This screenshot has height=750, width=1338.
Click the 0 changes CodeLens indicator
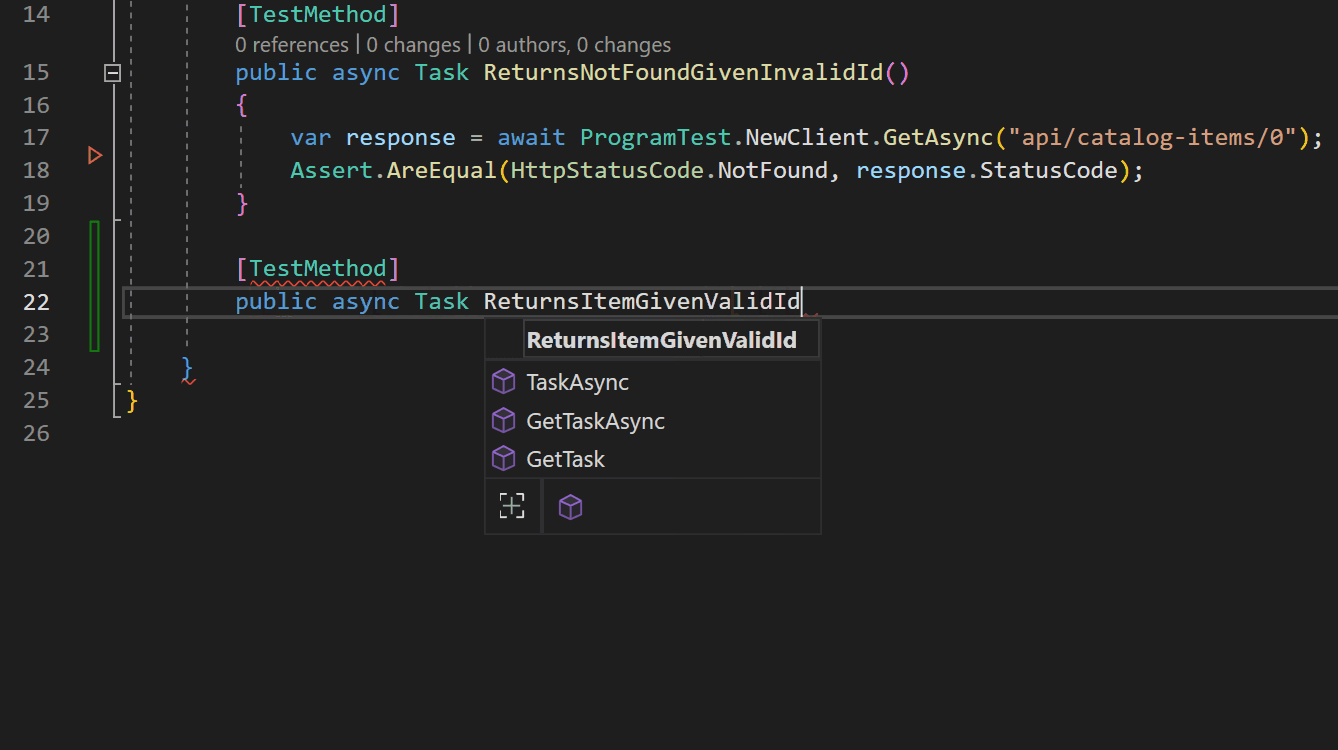click(413, 44)
